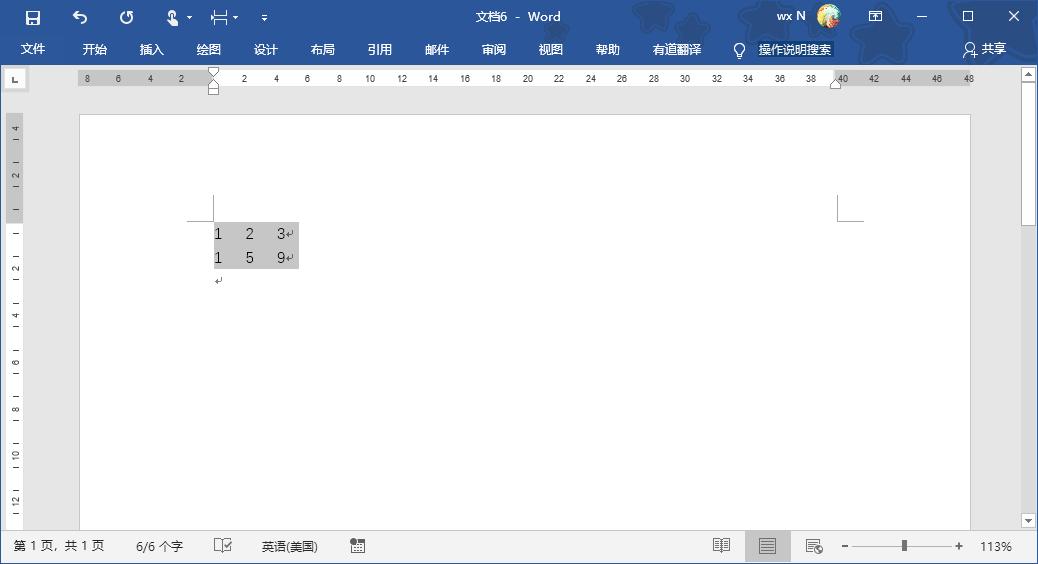Click the 第1页，共1页 page indicator
This screenshot has height=564, width=1038.
pos(59,546)
